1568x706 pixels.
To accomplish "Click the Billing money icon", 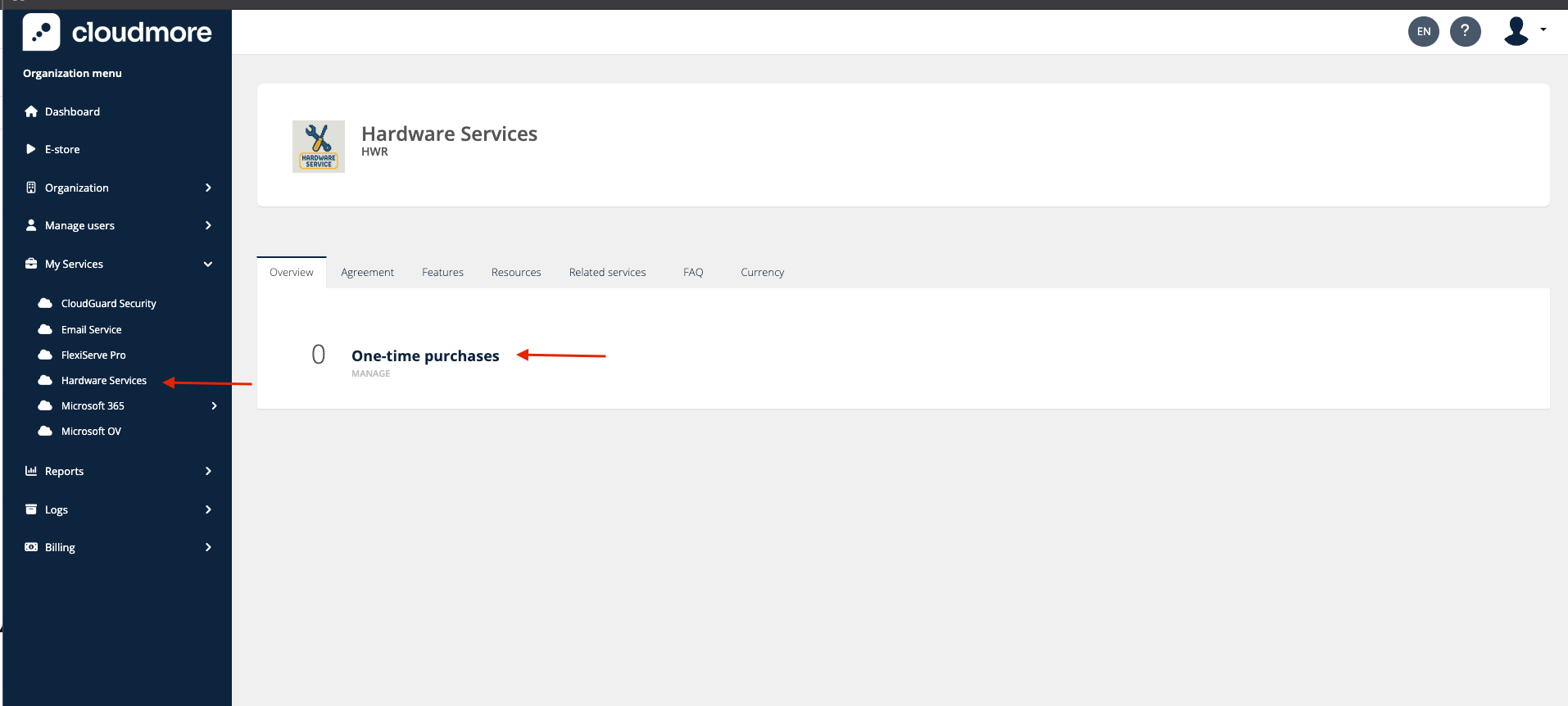I will [31, 547].
